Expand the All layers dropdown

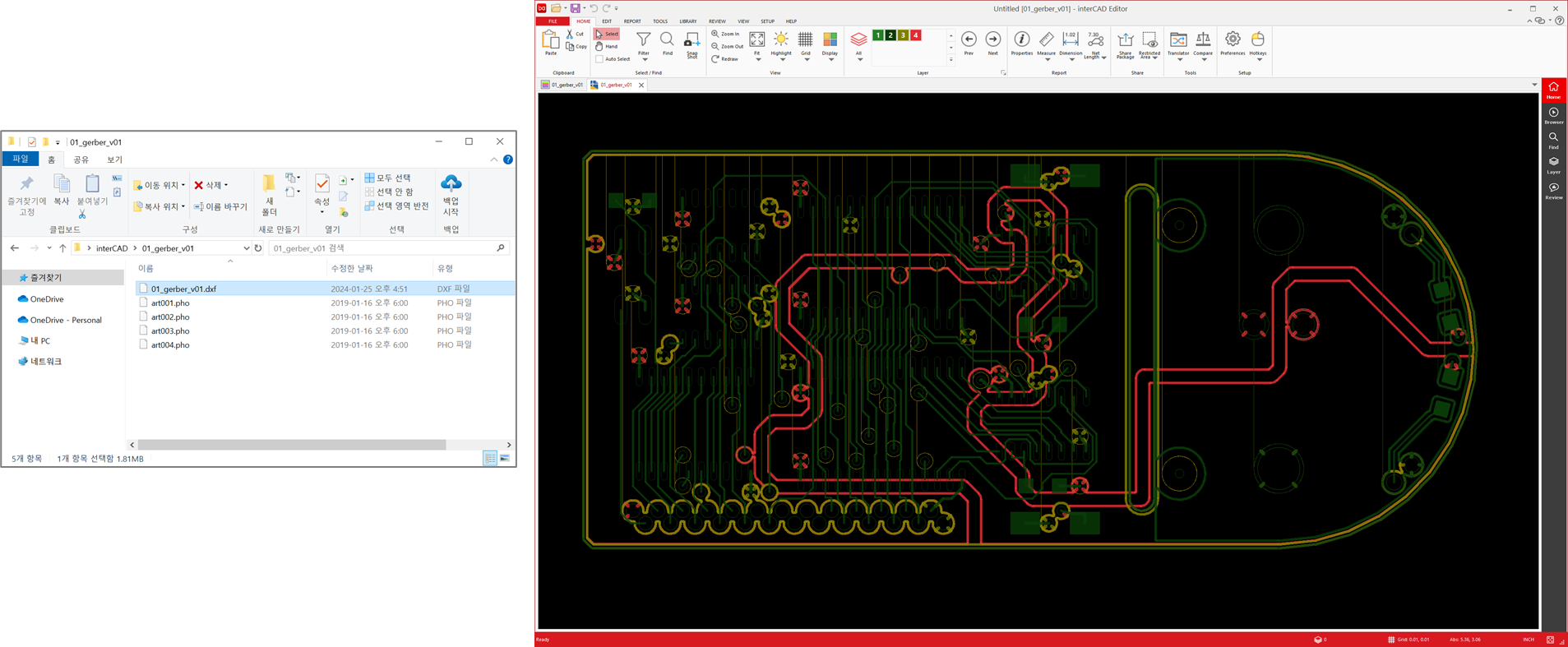point(858,59)
